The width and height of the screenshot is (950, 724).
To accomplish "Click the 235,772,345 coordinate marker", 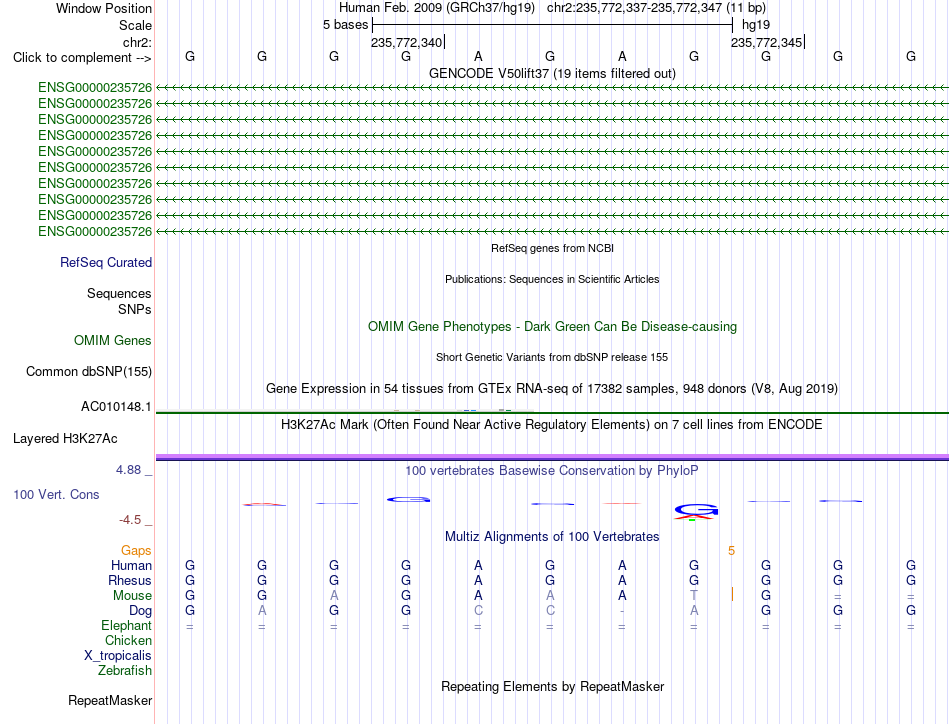I will (766, 42).
